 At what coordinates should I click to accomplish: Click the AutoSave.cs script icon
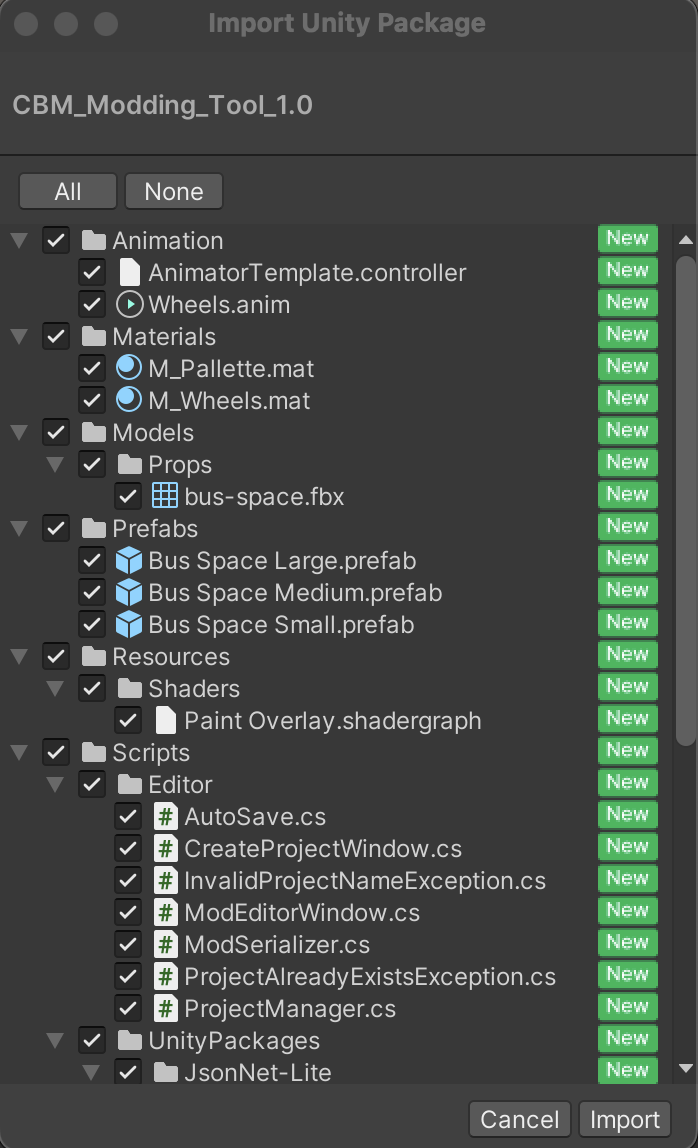click(x=166, y=816)
